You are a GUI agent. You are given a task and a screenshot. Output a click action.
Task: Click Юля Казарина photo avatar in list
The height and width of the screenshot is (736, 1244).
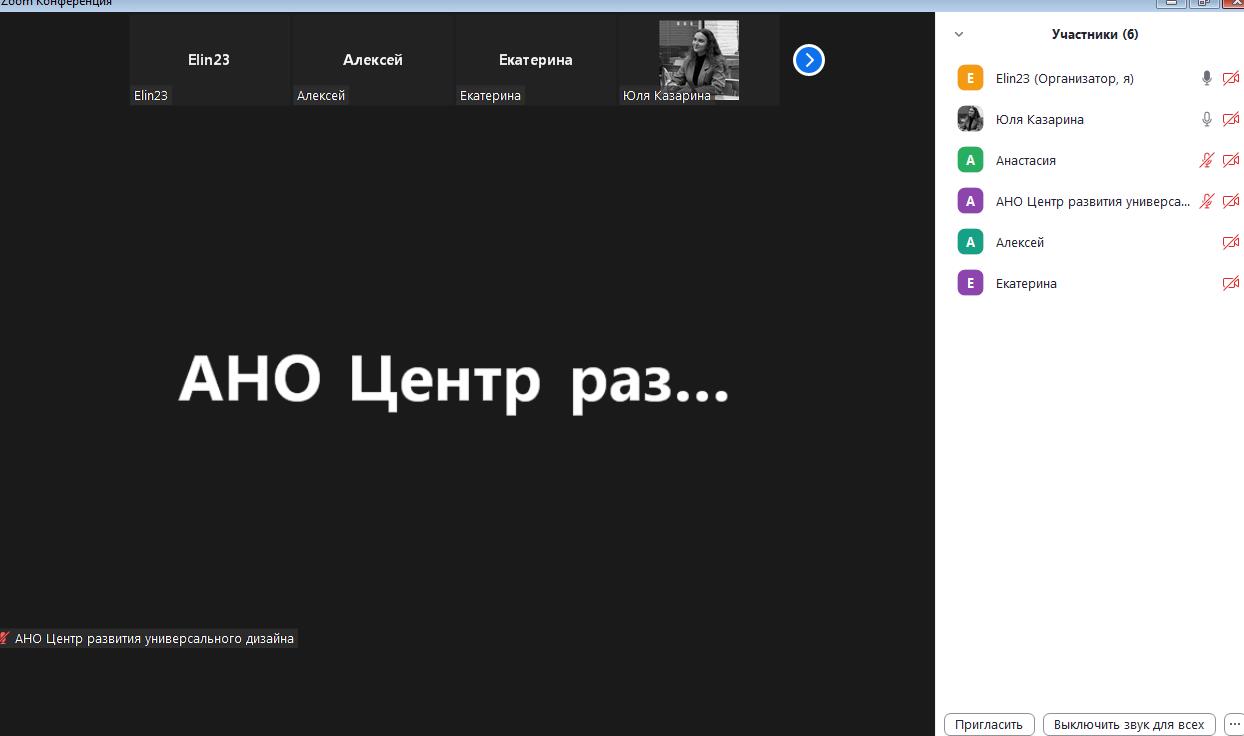(970, 119)
